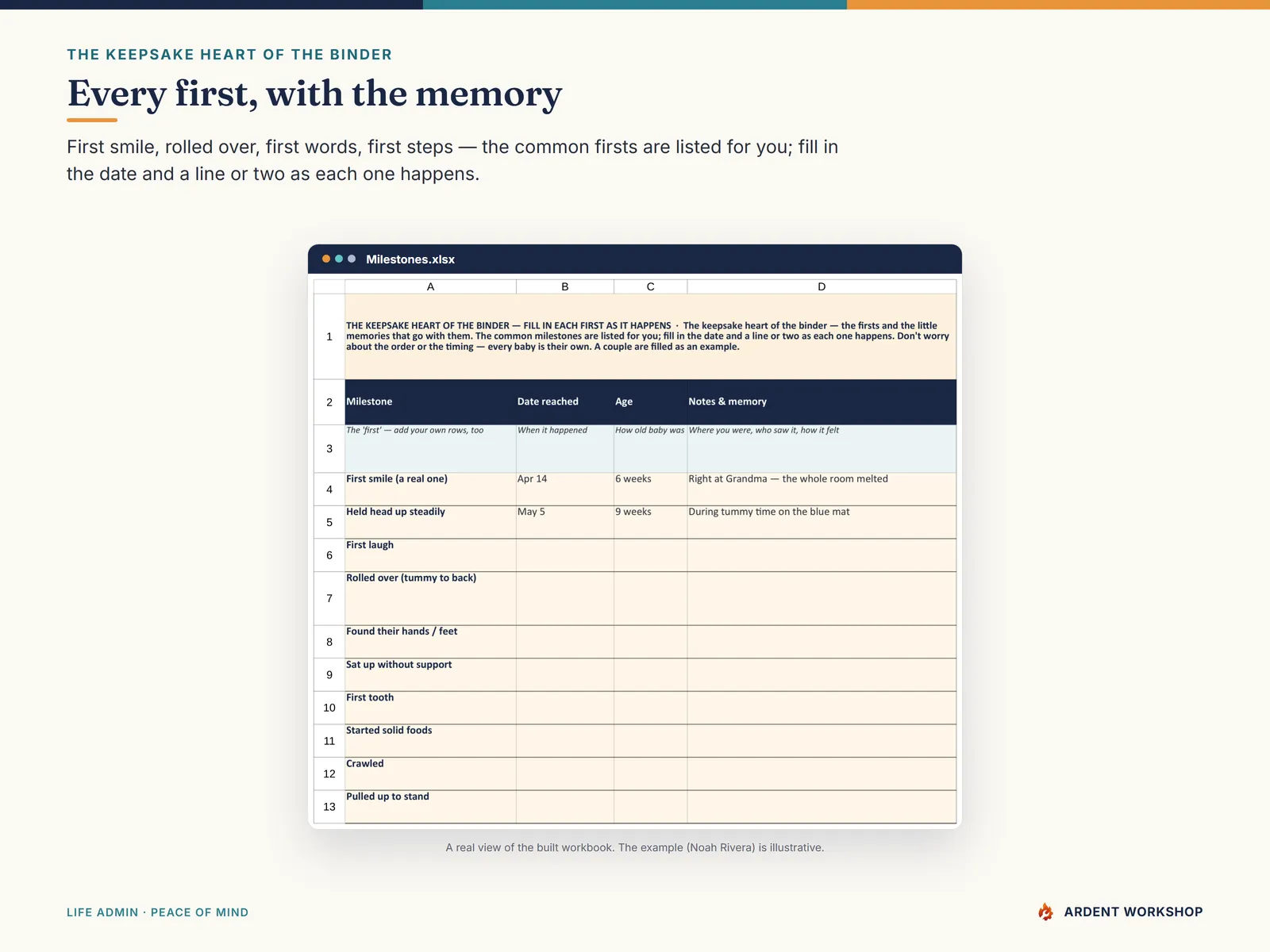Select column B header
The height and width of the screenshot is (952, 1270).
click(565, 286)
